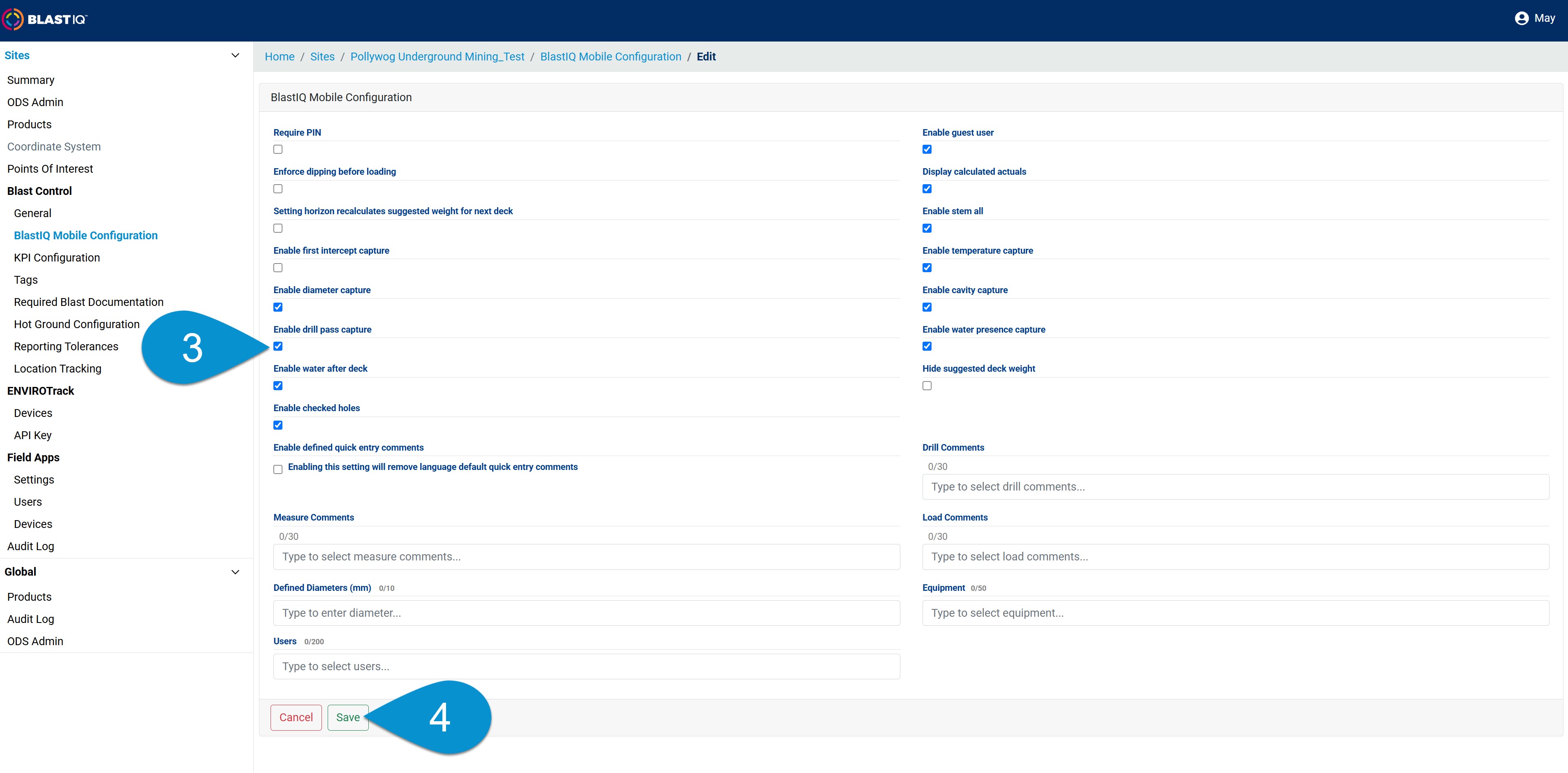
Task: Go to Points Of Interest
Action: pos(50,169)
